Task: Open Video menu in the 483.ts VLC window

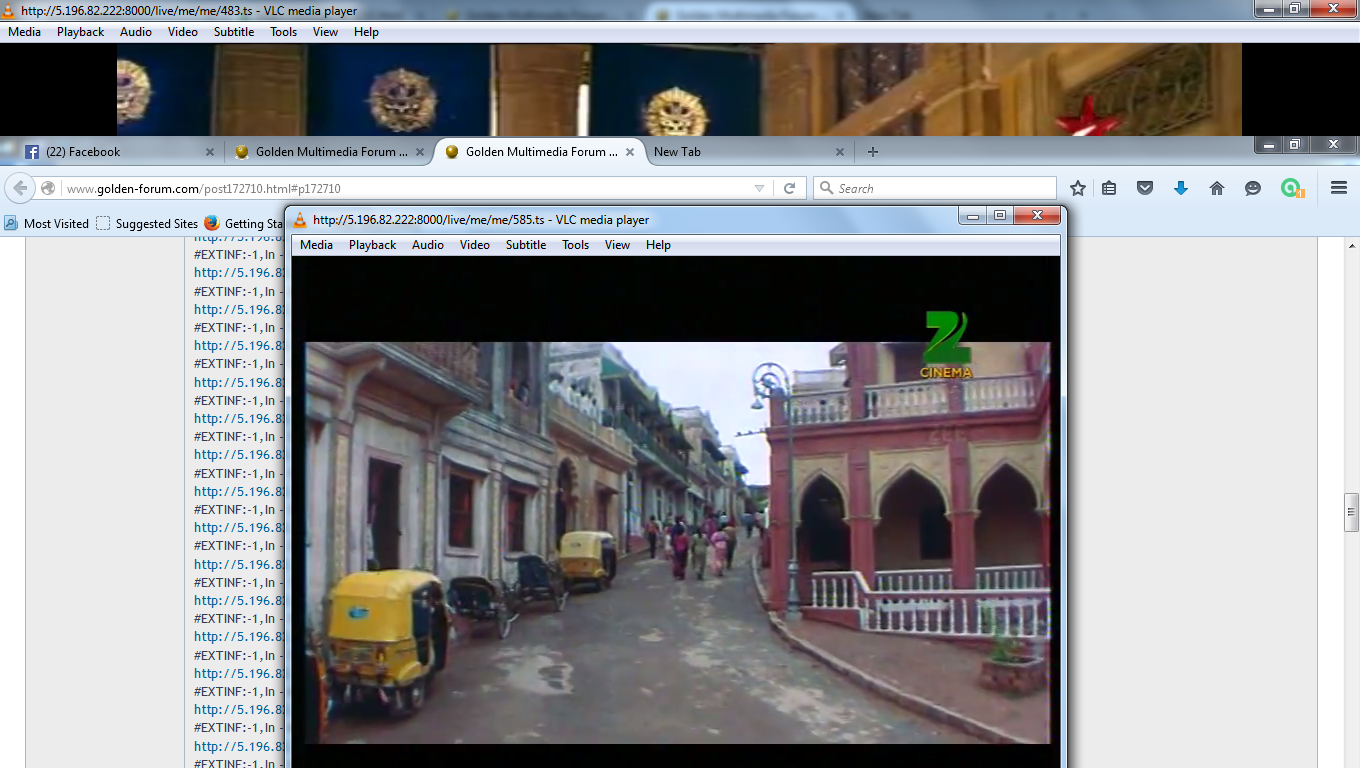Action: [183, 32]
